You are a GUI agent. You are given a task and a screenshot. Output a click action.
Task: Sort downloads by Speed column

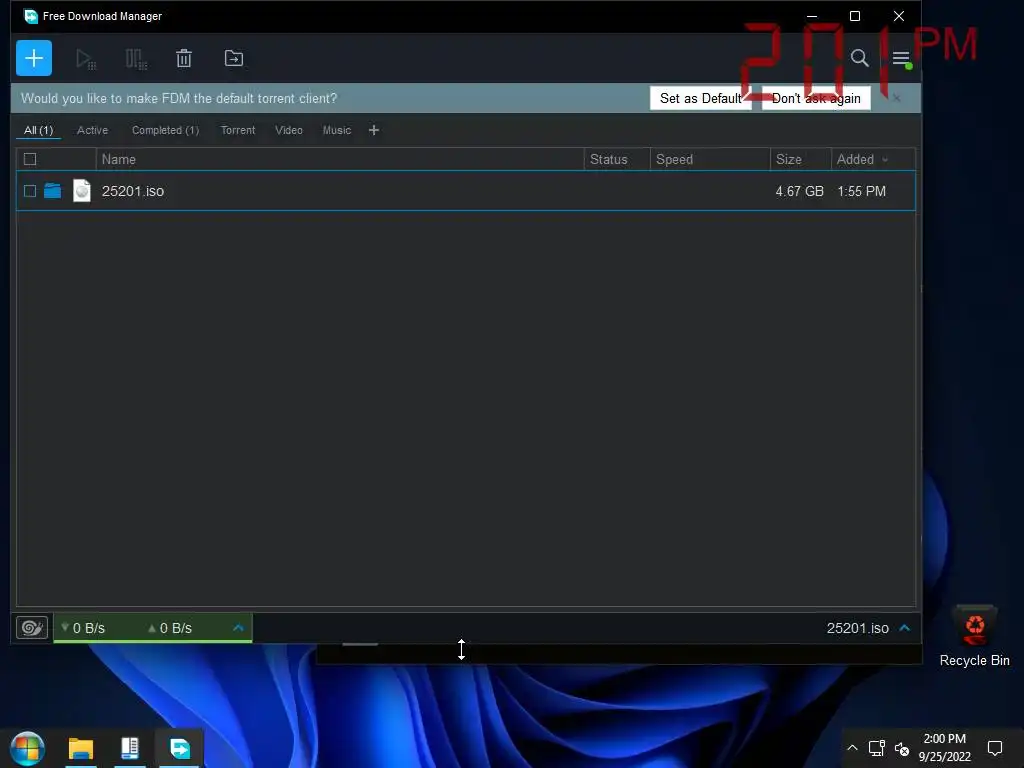(x=710, y=159)
